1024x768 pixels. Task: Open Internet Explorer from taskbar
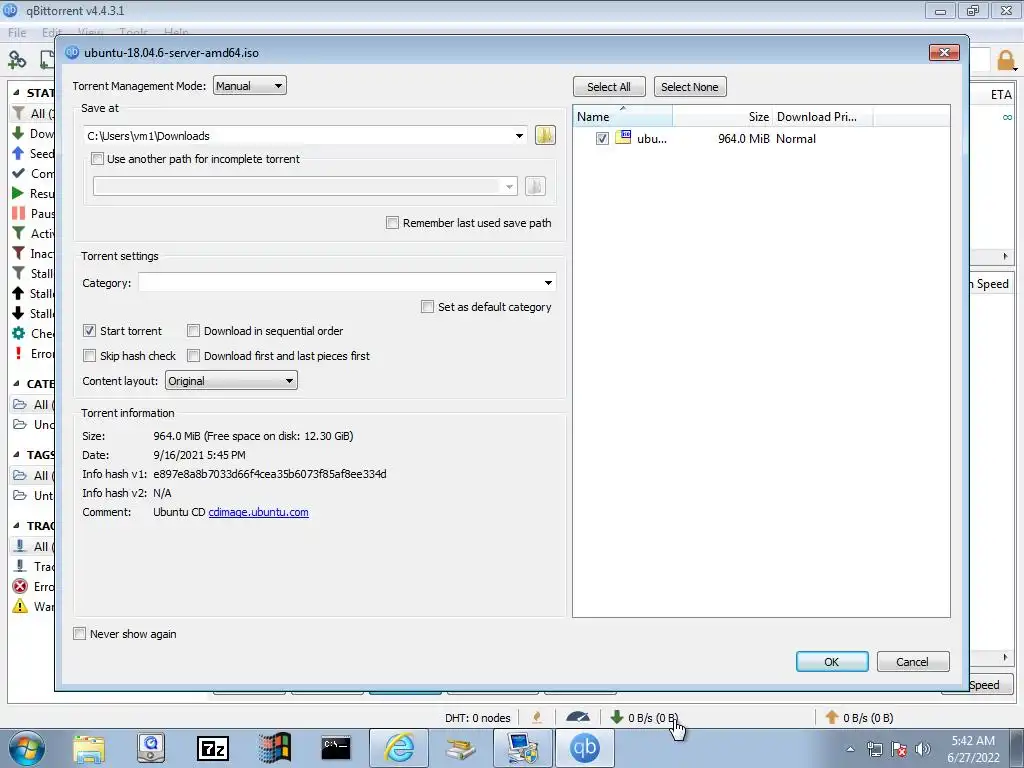pyautogui.click(x=399, y=748)
